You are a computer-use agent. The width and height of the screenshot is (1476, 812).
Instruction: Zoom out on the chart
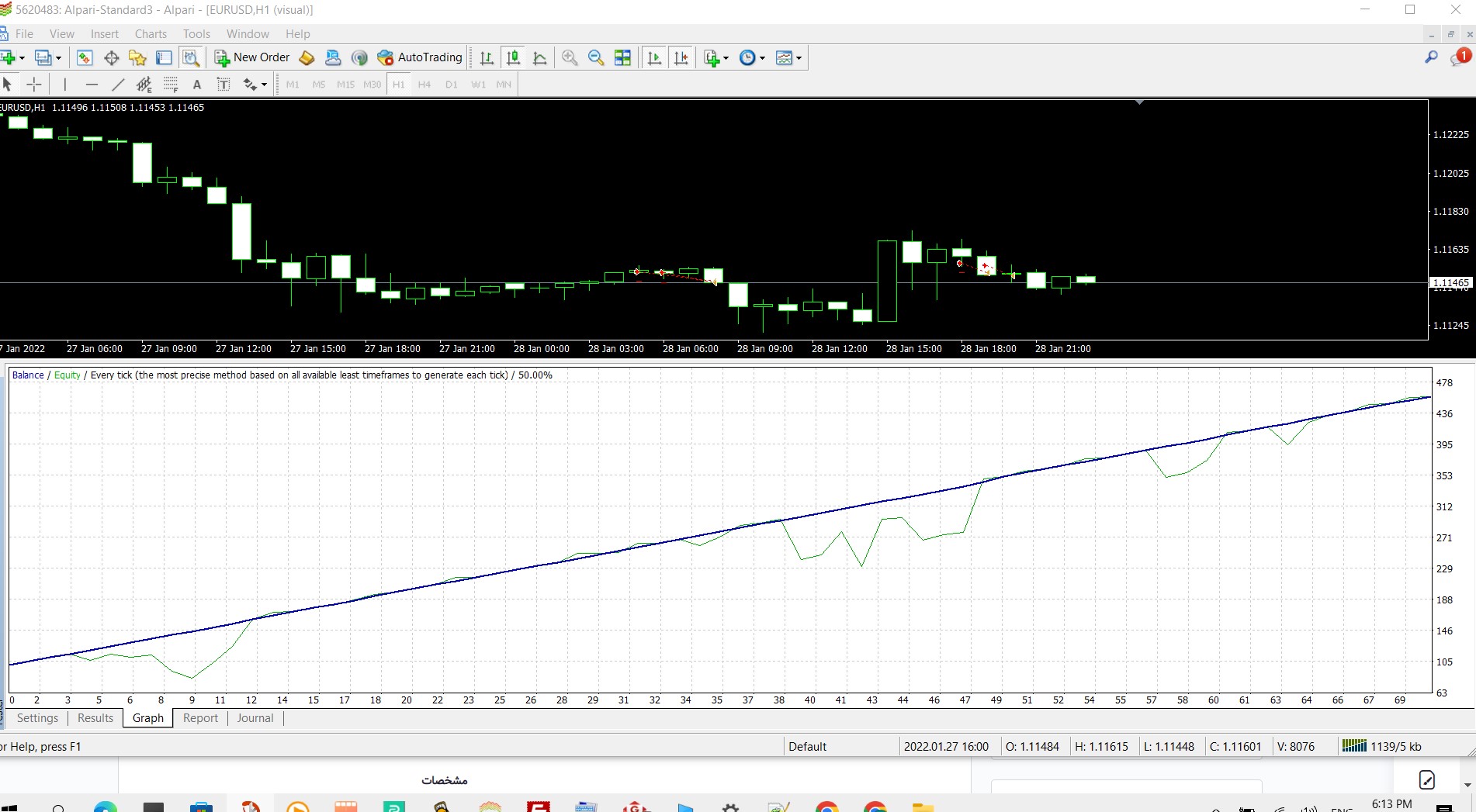(596, 57)
